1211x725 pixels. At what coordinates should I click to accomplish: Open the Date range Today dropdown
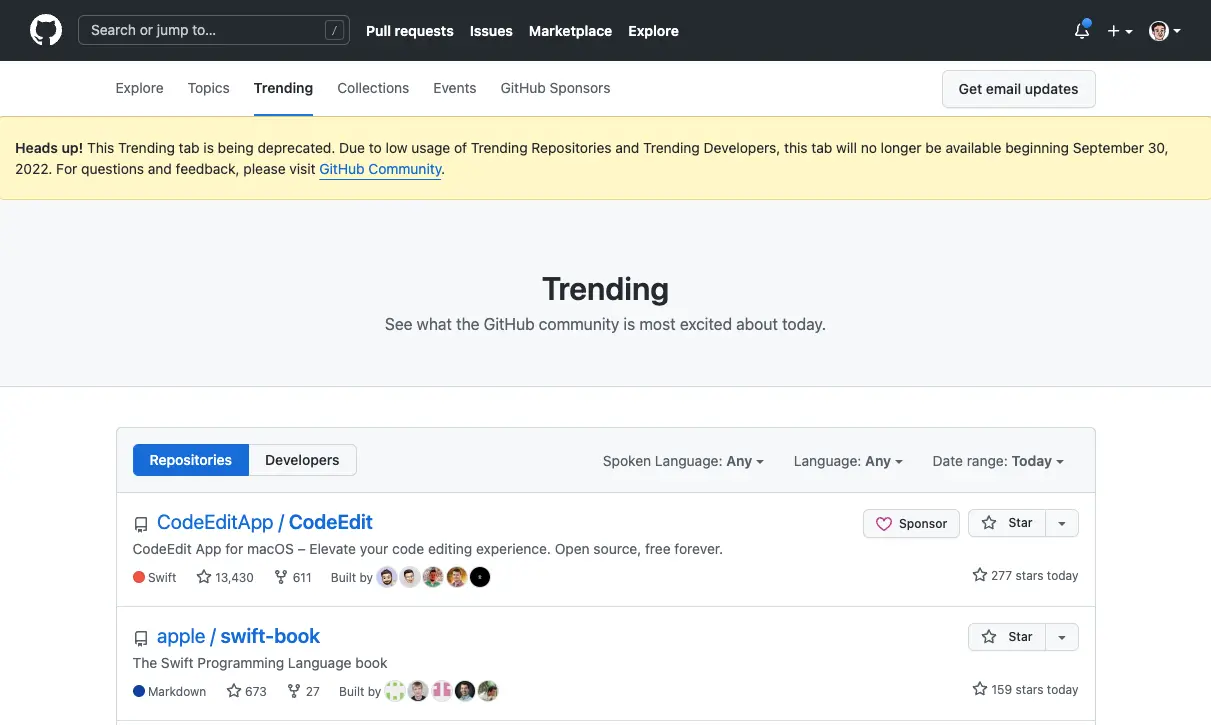point(998,461)
